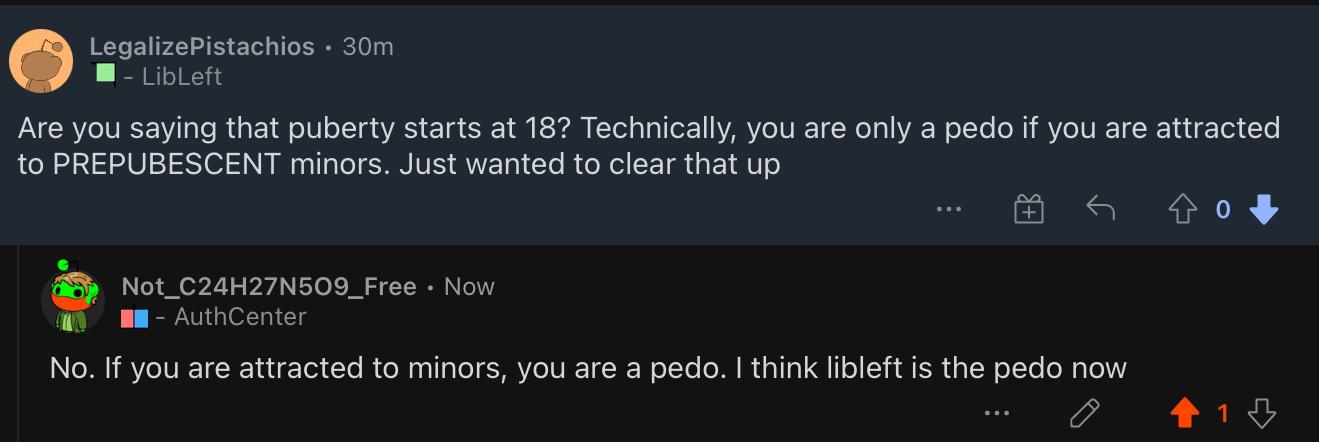Toggle upvote on Not_C24H27N5O9_Free reply
The height and width of the screenshot is (442, 1319).
1185,413
